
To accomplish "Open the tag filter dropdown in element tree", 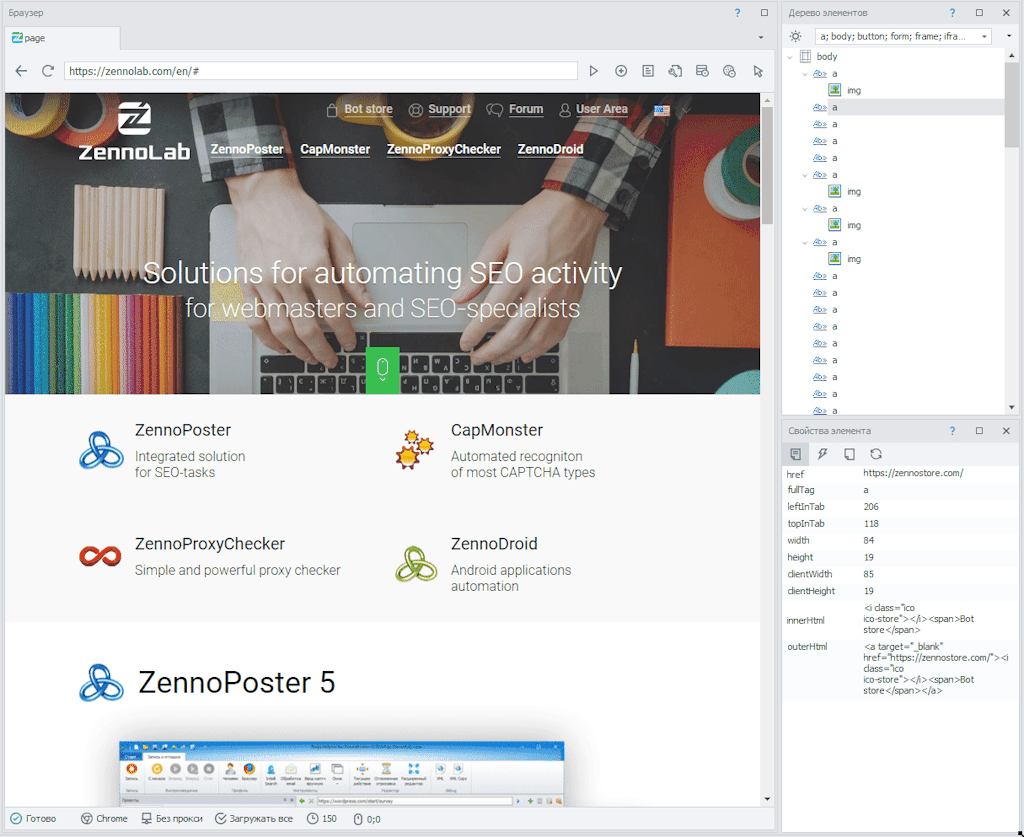I will (985, 36).
